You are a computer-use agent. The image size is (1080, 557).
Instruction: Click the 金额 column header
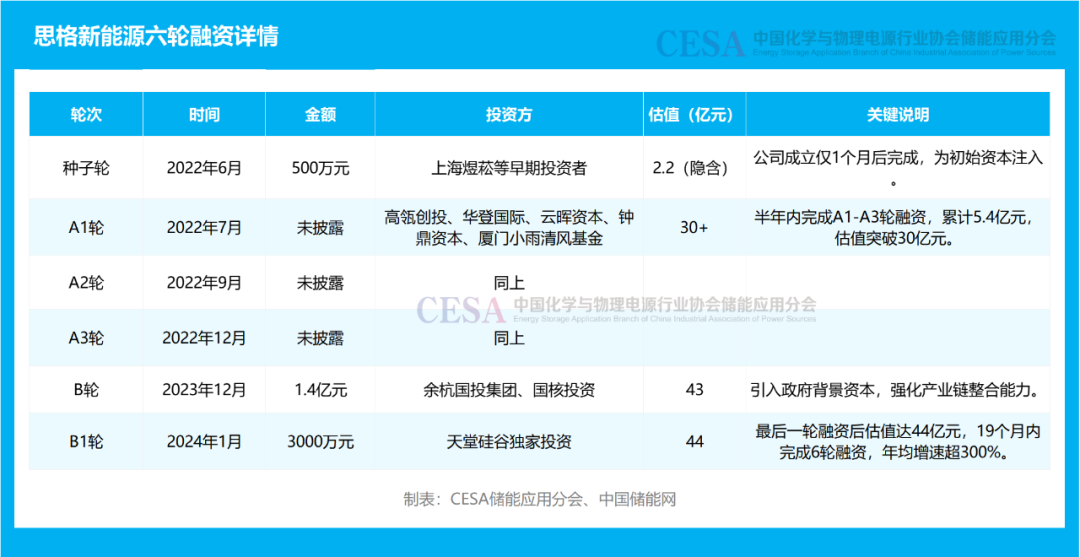(320, 115)
